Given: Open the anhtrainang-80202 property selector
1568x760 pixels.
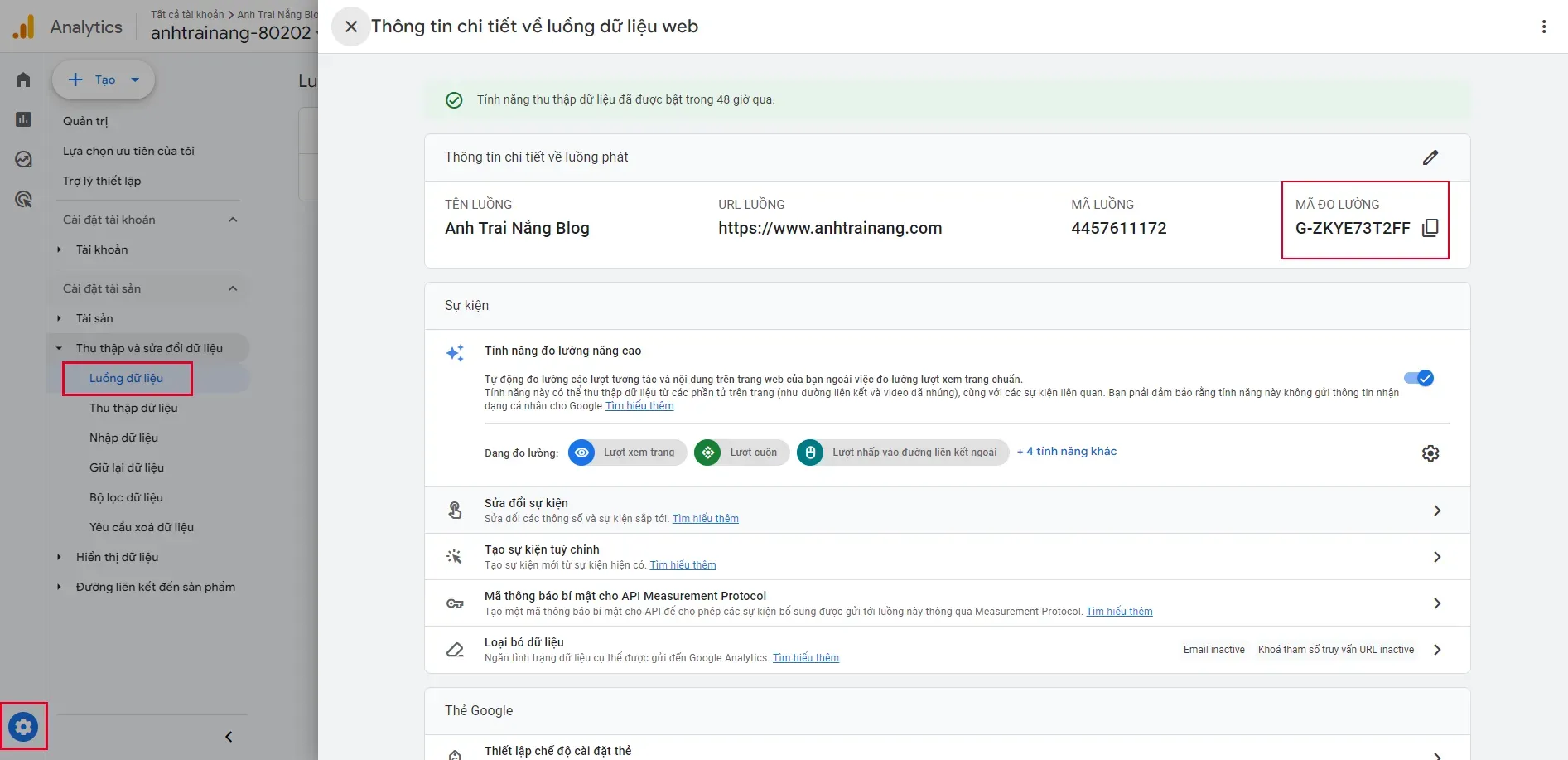Looking at the screenshot, I should [x=234, y=33].
